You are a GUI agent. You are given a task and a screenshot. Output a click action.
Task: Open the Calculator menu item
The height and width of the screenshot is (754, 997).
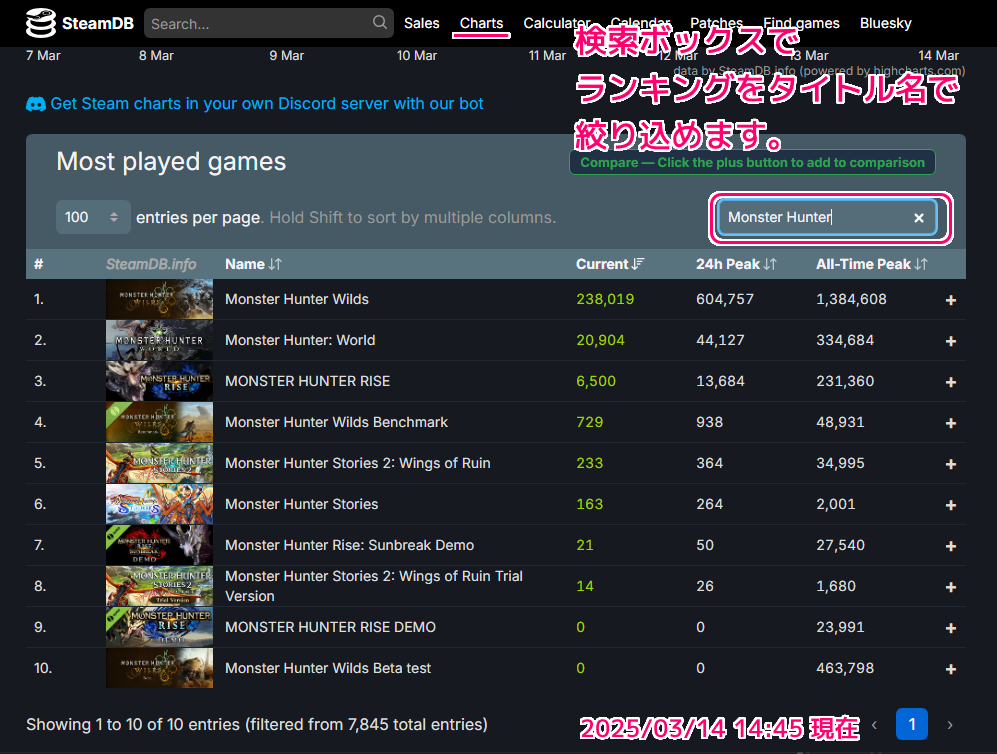[x=557, y=24]
